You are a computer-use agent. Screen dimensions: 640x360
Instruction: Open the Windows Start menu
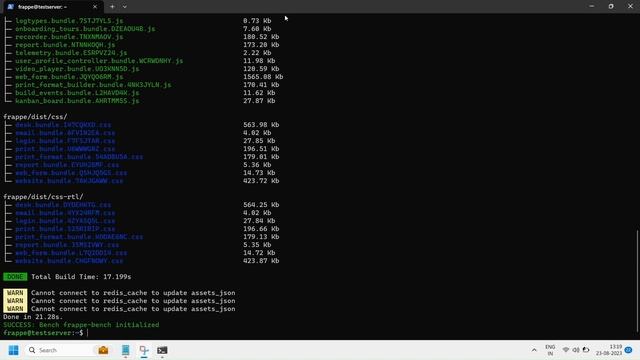pyautogui.click(x=13, y=350)
